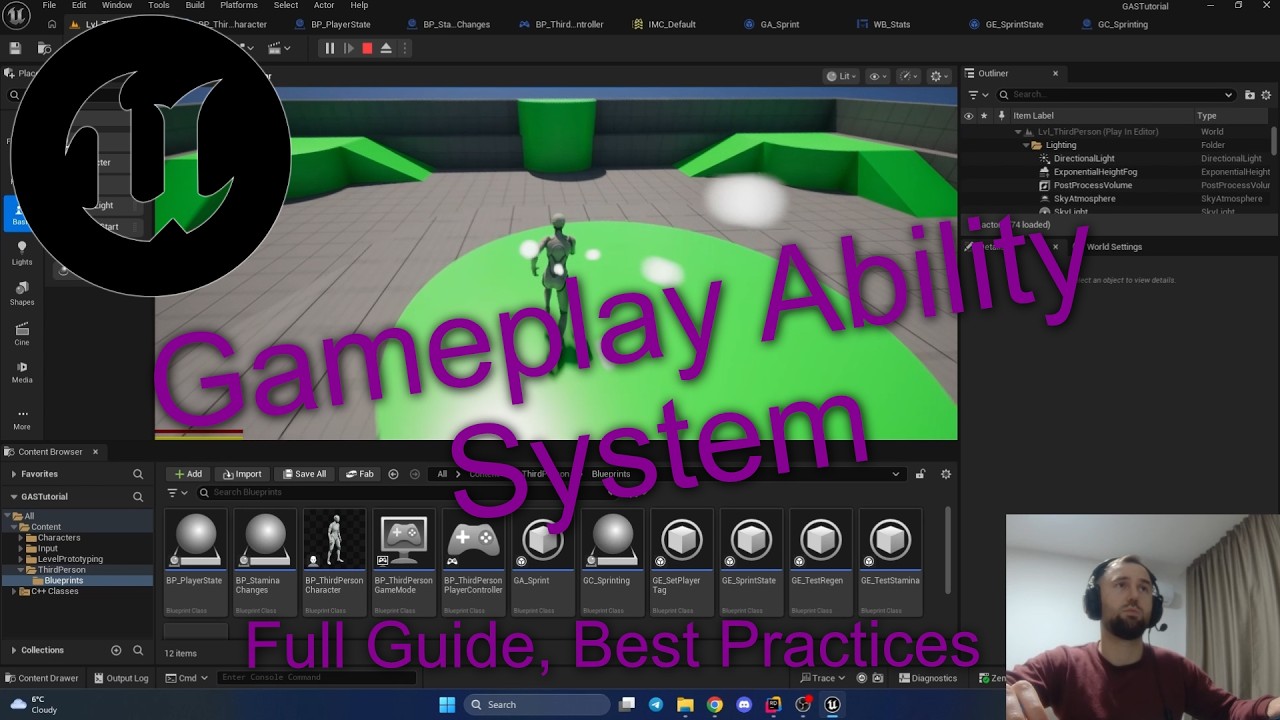Click the Outliner pin column header
The image size is (1280, 720).
[1001, 116]
